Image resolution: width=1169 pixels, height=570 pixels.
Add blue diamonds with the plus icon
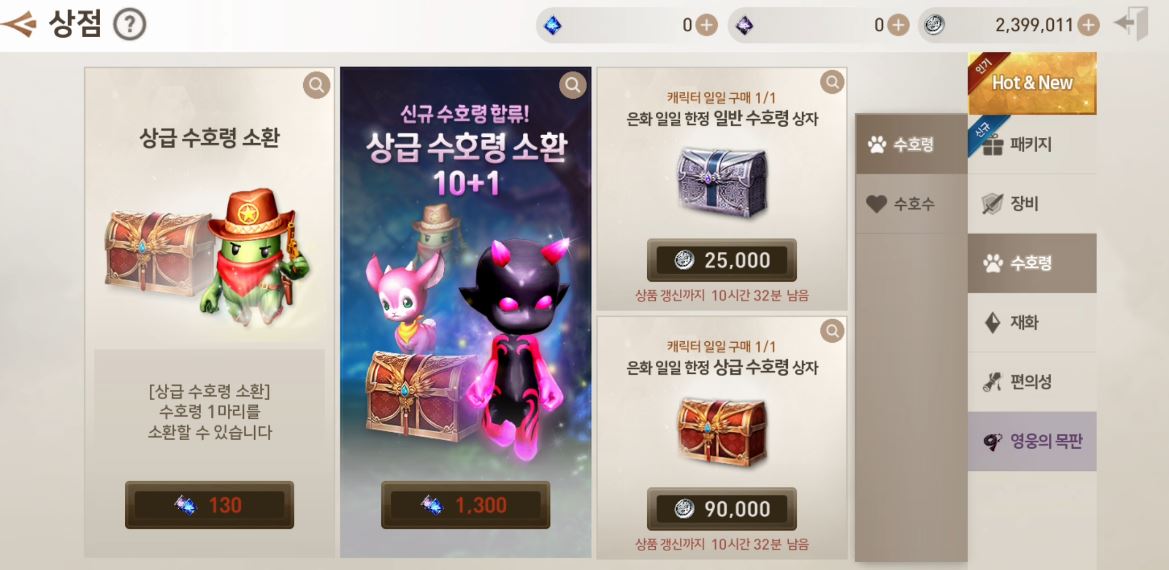coord(705,25)
